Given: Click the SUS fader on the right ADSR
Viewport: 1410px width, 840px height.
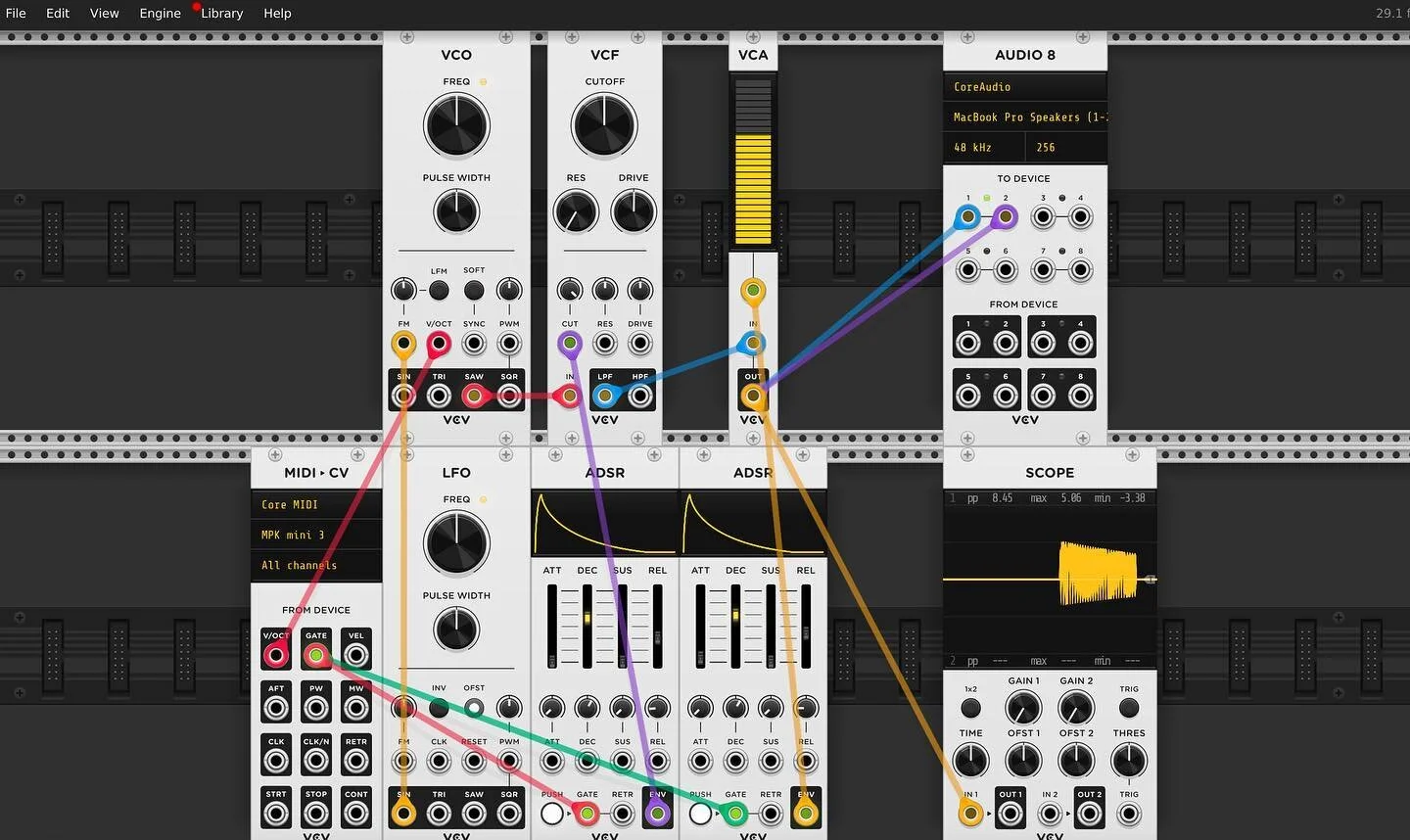Looking at the screenshot, I should pos(770,627).
